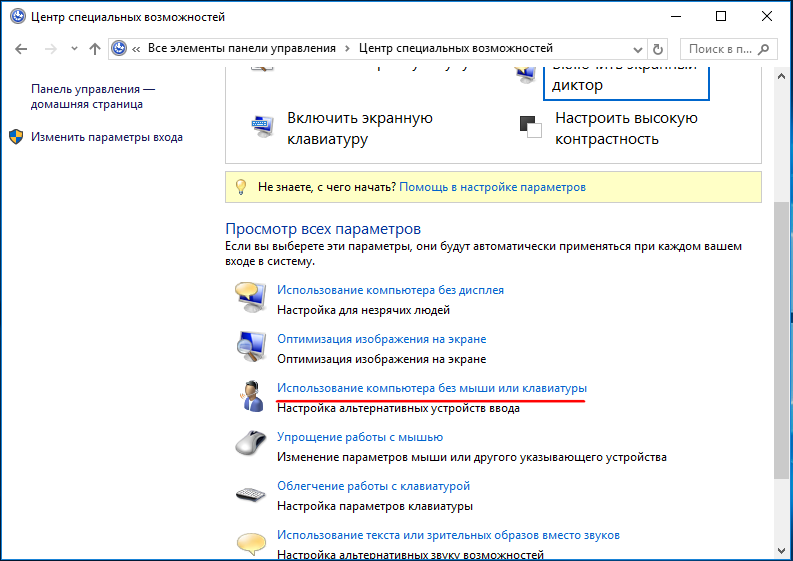
Task: Go up one level with the up arrow
Action: click(x=95, y=49)
